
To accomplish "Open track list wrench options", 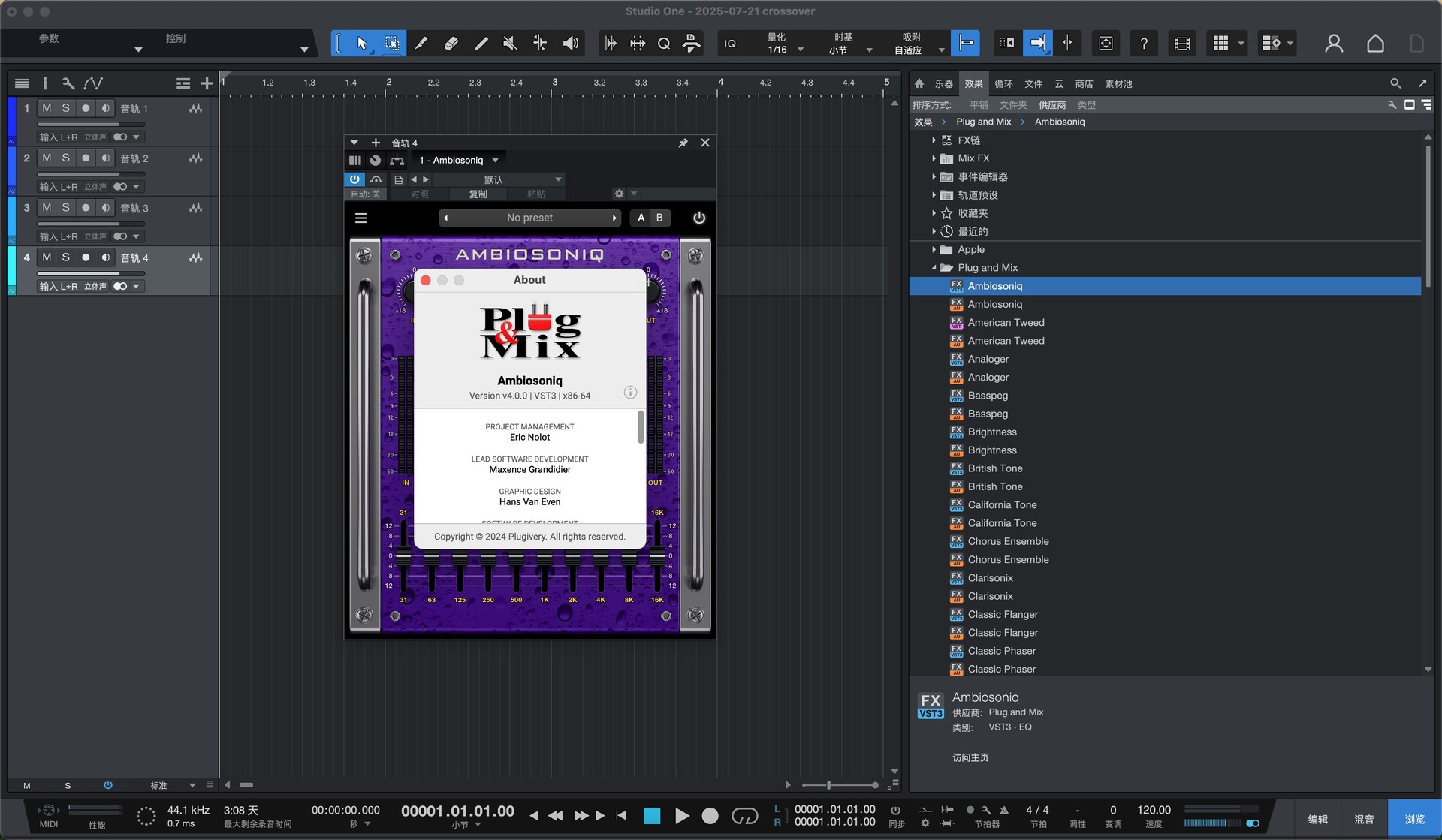I will click(68, 83).
